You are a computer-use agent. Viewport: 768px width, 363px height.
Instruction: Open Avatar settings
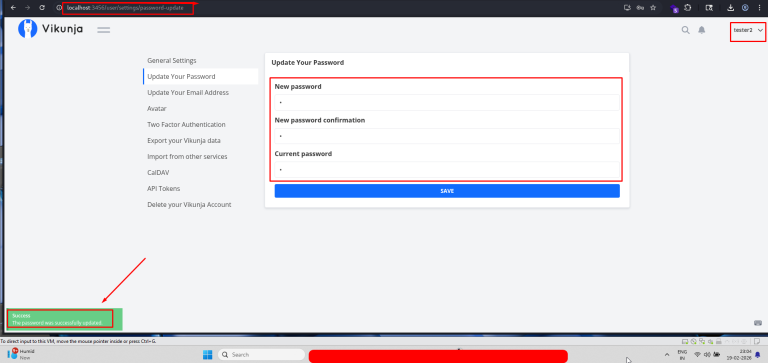coord(157,109)
